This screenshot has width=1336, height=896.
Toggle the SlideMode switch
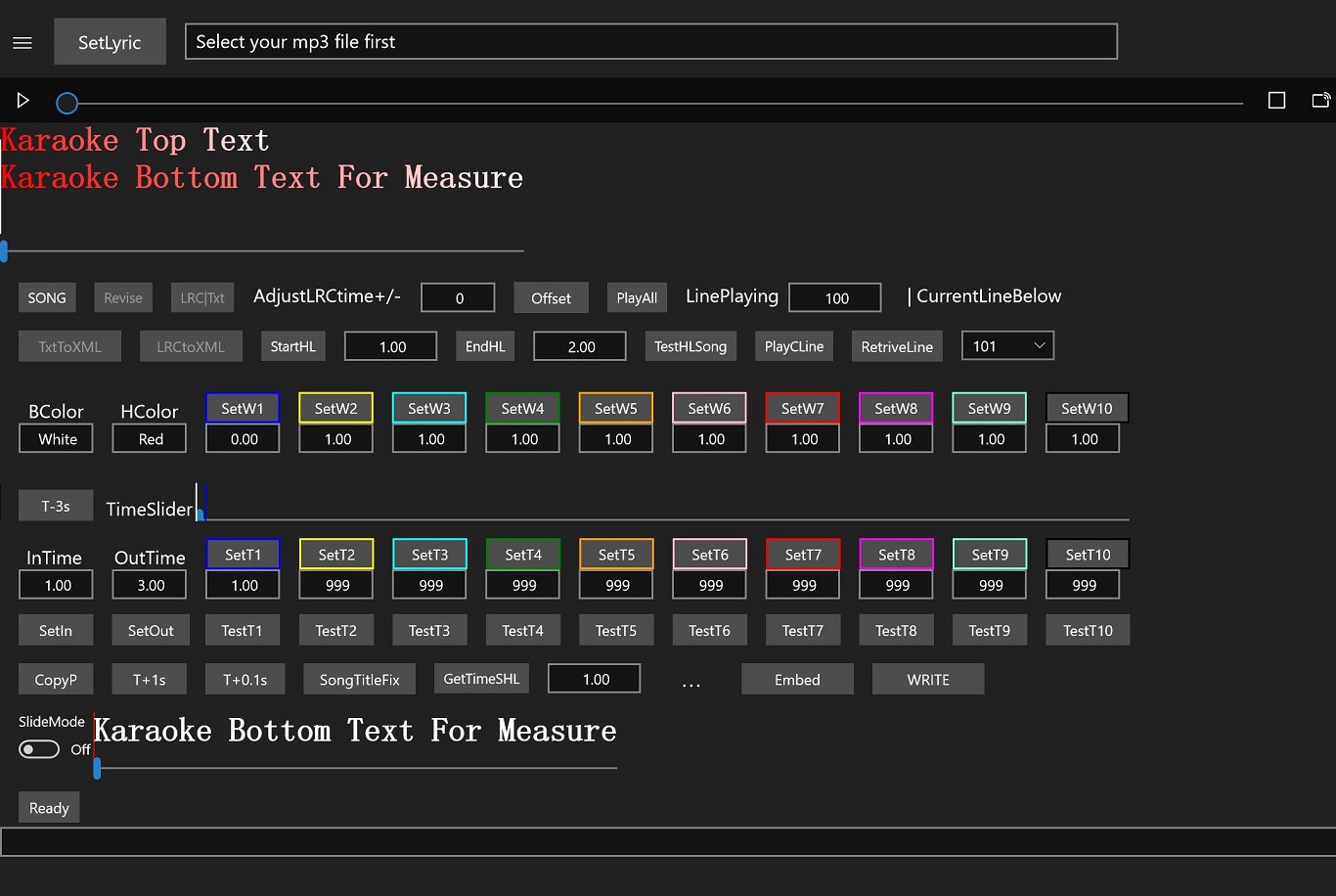click(39, 749)
